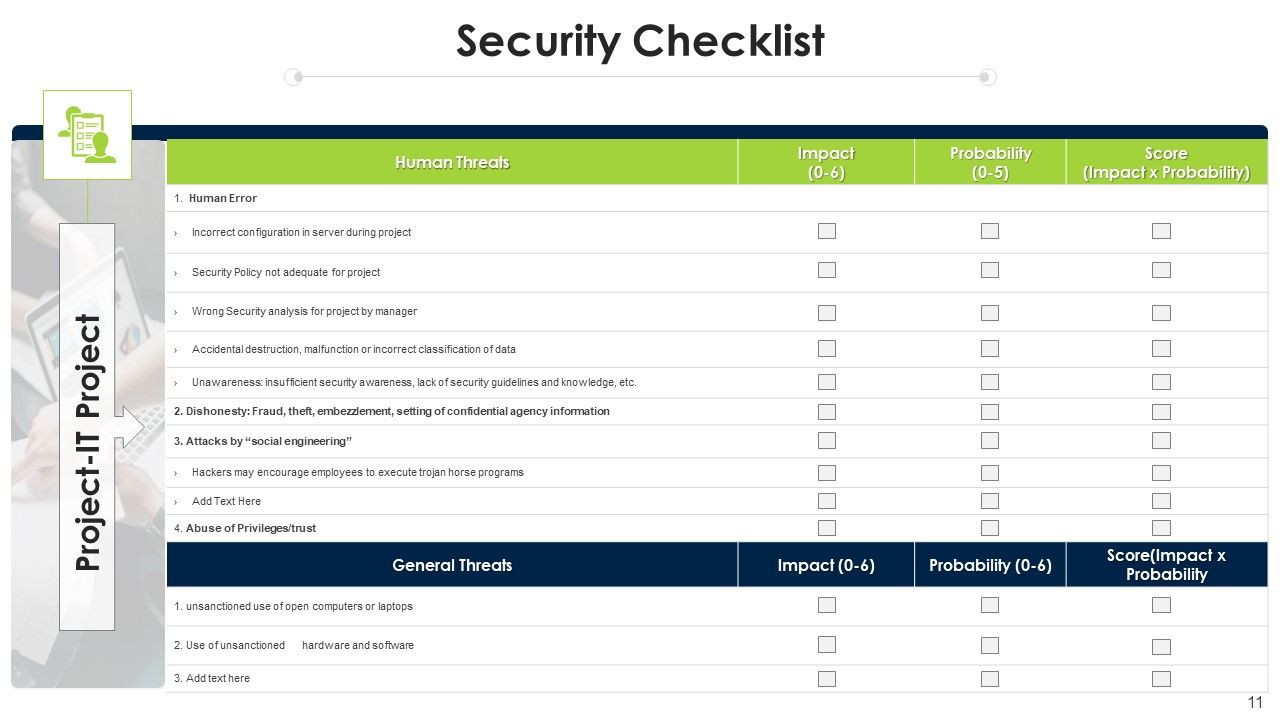Select the Human Threats column header
Viewport: 1280px width, 720px height.
452,162
